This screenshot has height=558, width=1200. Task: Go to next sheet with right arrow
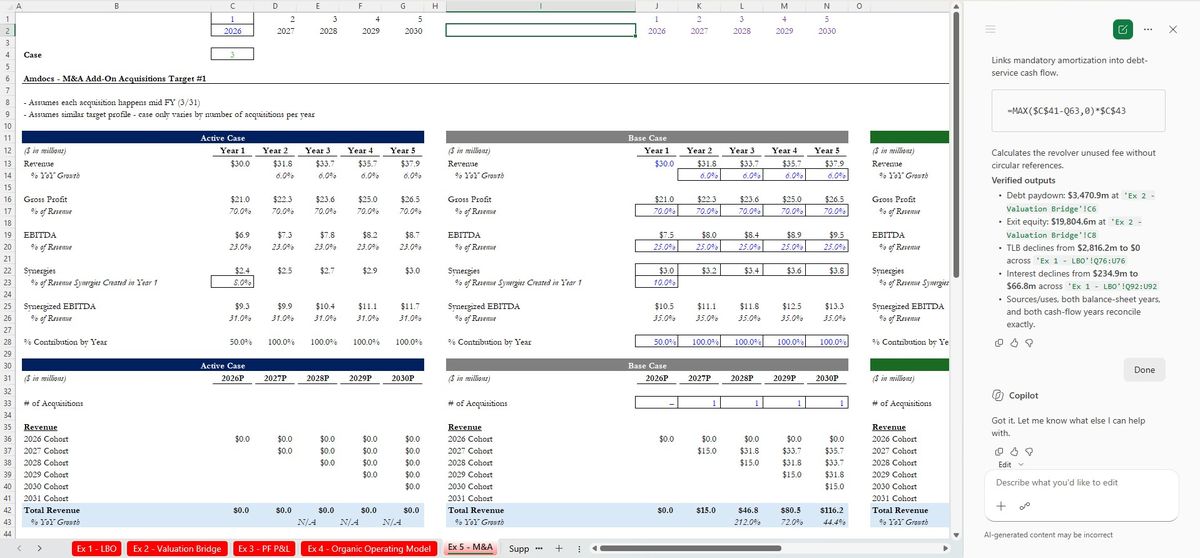[39, 548]
